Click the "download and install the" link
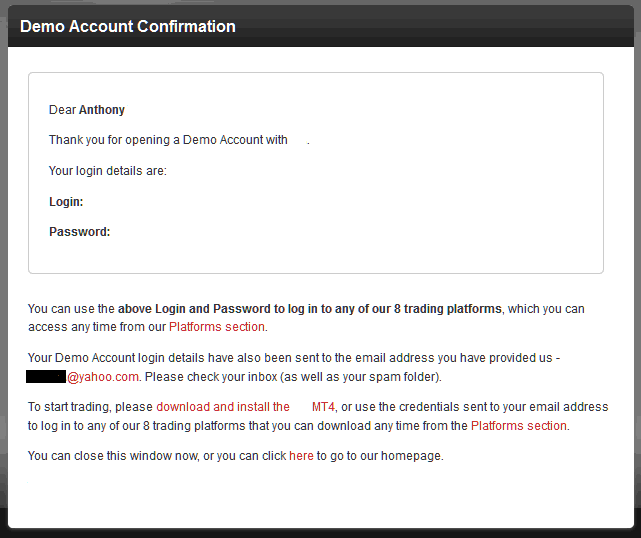This screenshot has width=641, height=538. pyautogui.click(x=223, y=407)
